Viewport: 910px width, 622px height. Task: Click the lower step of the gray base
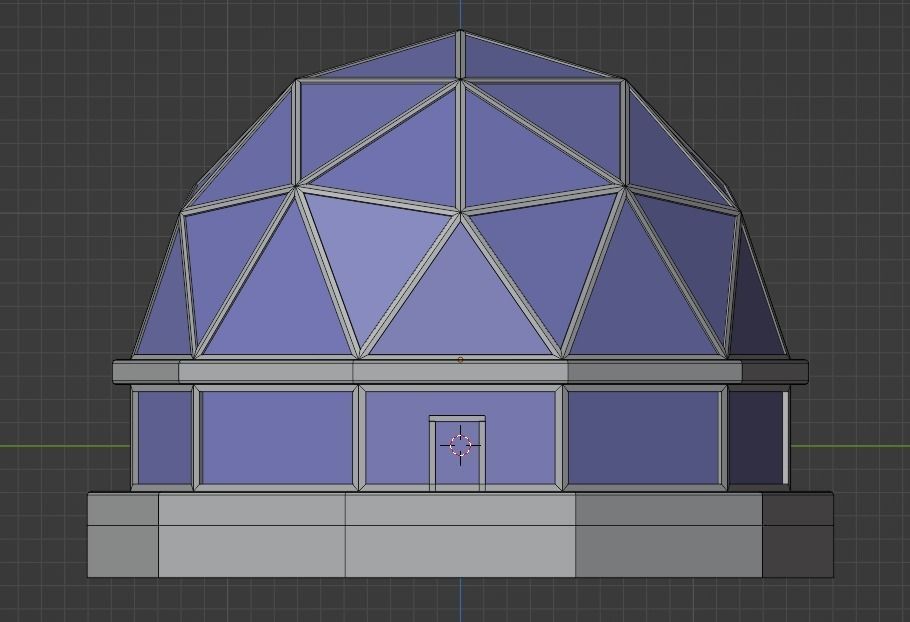click(460, 551)
